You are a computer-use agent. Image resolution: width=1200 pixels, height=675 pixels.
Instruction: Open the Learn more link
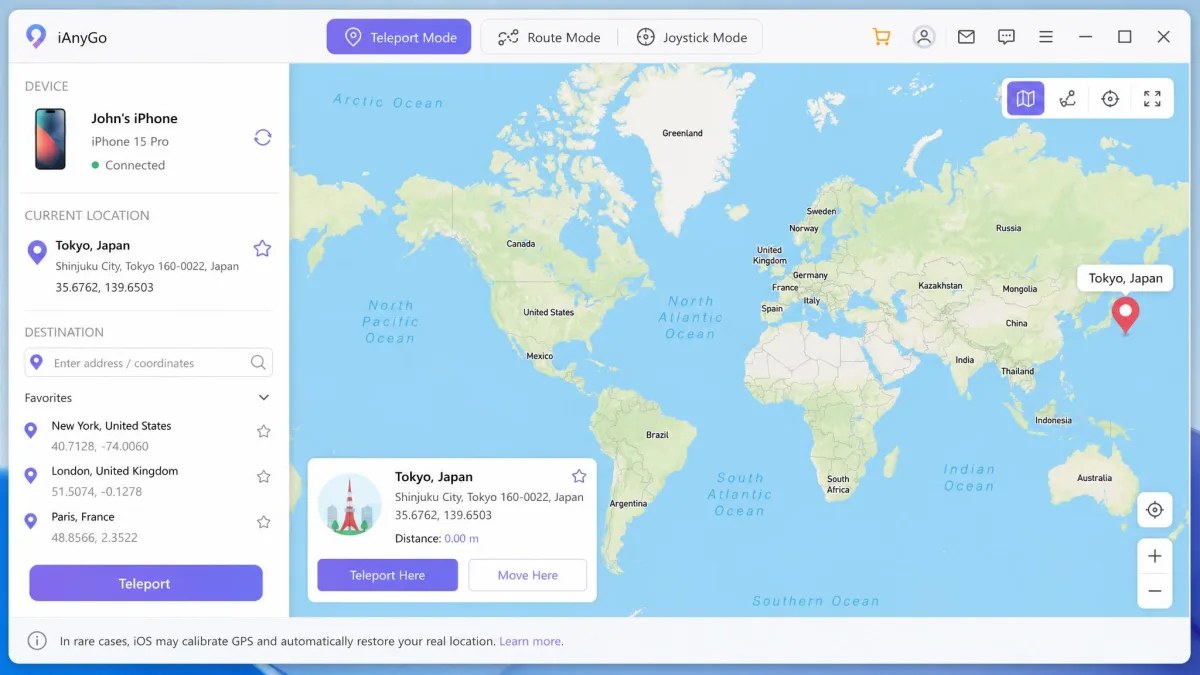530,641
